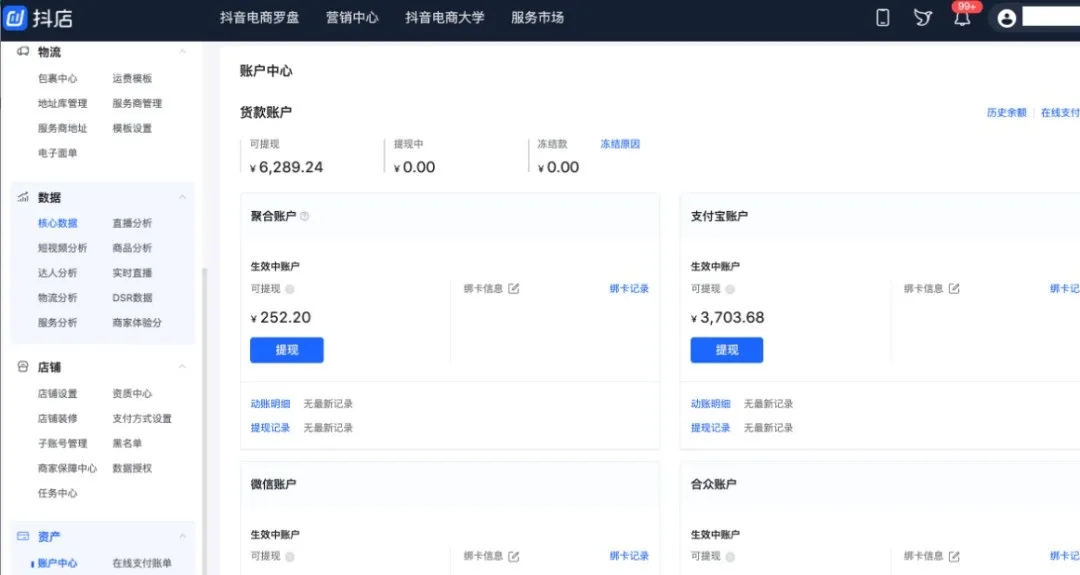Click the ¥3,703.68 支付宝 balance
The width and height of the screenshot is (1080, 575).
[x=727, y=317]
